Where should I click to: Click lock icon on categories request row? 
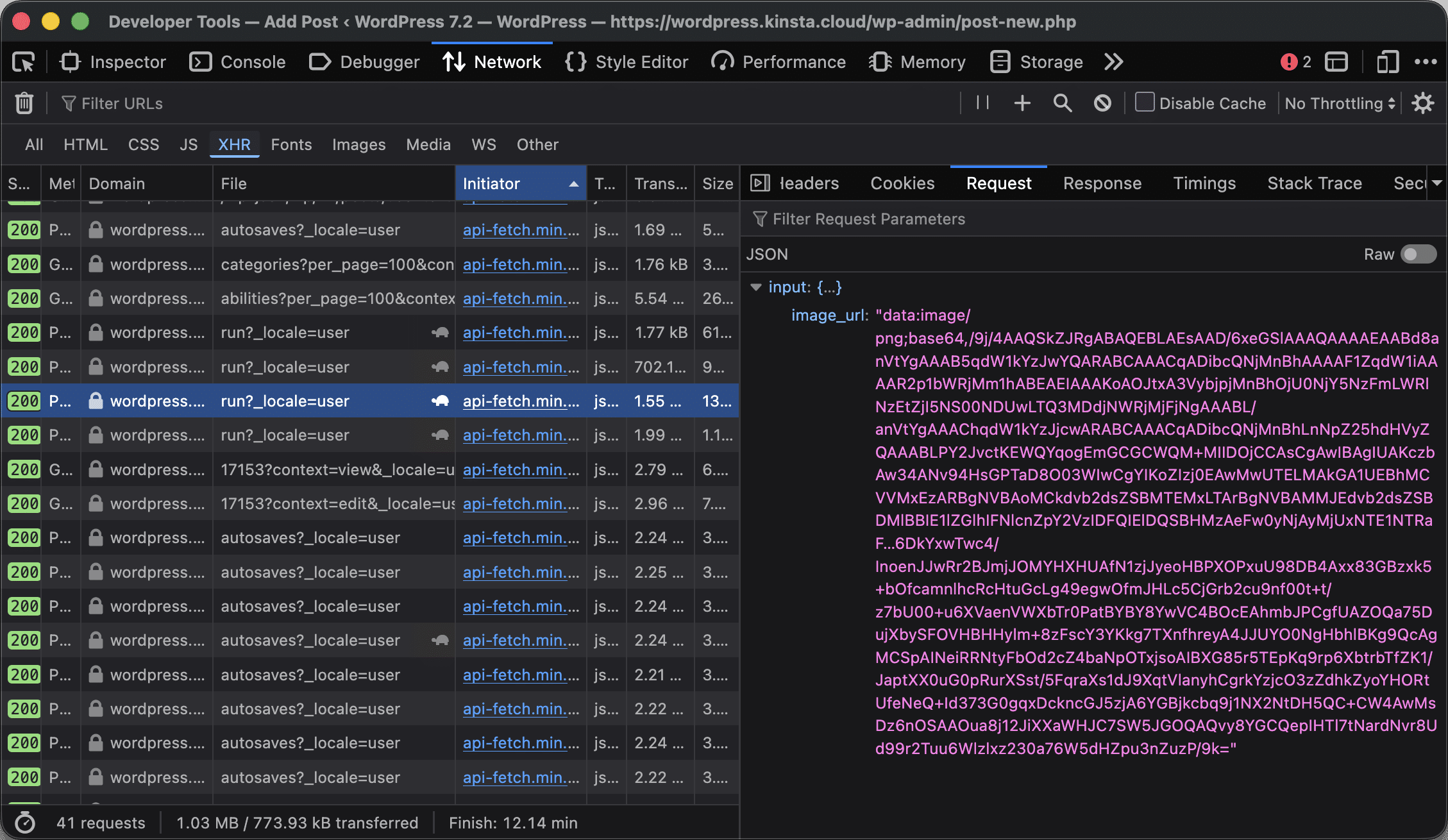click(96, 264)
